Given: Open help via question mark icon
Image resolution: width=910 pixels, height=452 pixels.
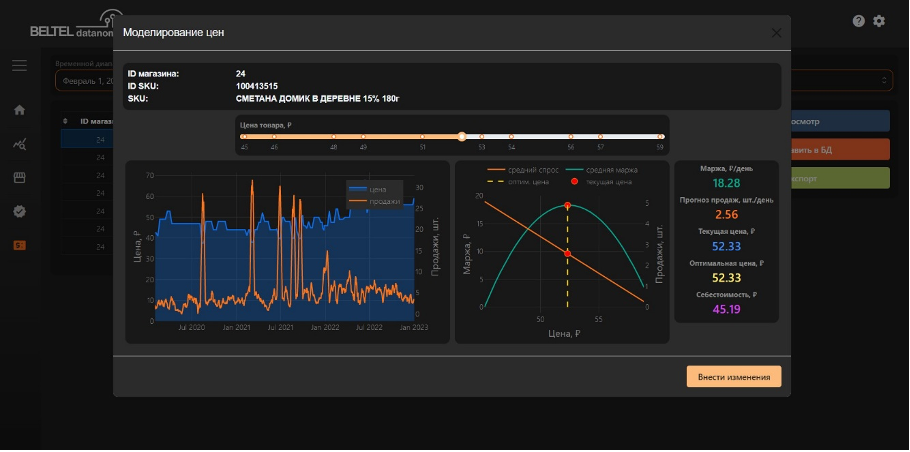Looking at the screenshot, I should tap(858, 21).
